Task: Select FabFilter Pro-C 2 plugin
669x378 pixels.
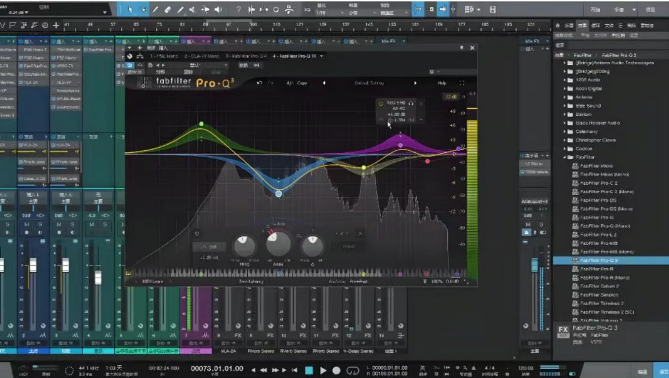Action: tap(599, 183)
